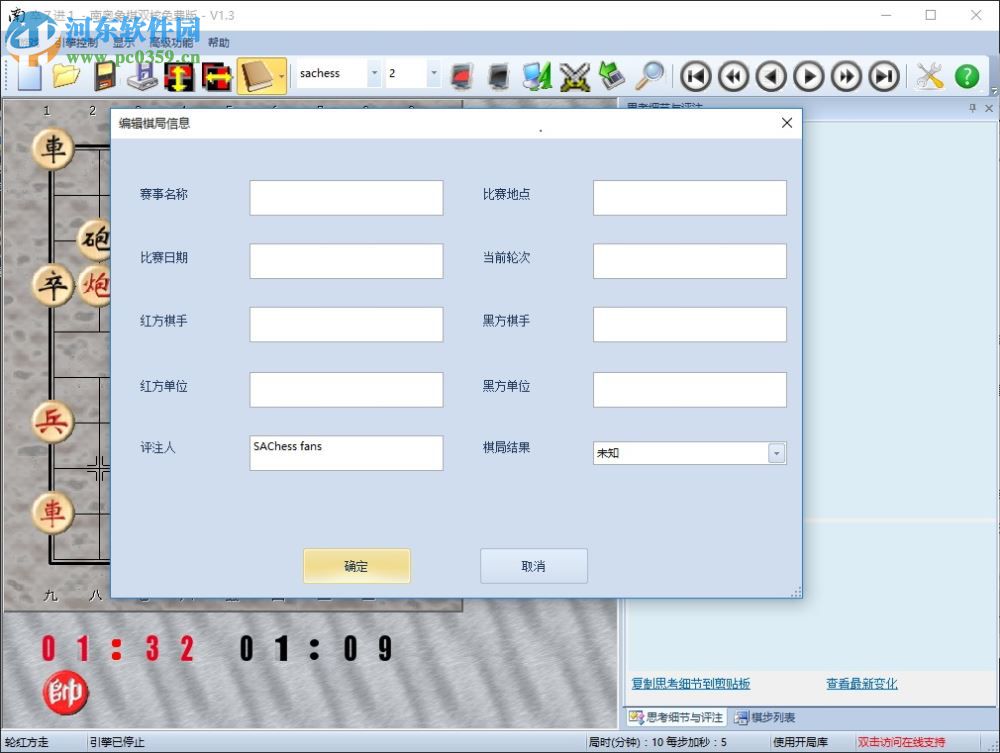The height and width of the screenshot is (753, 1000).
Task: Open a chess game file
Action: (x=67, y=76)
